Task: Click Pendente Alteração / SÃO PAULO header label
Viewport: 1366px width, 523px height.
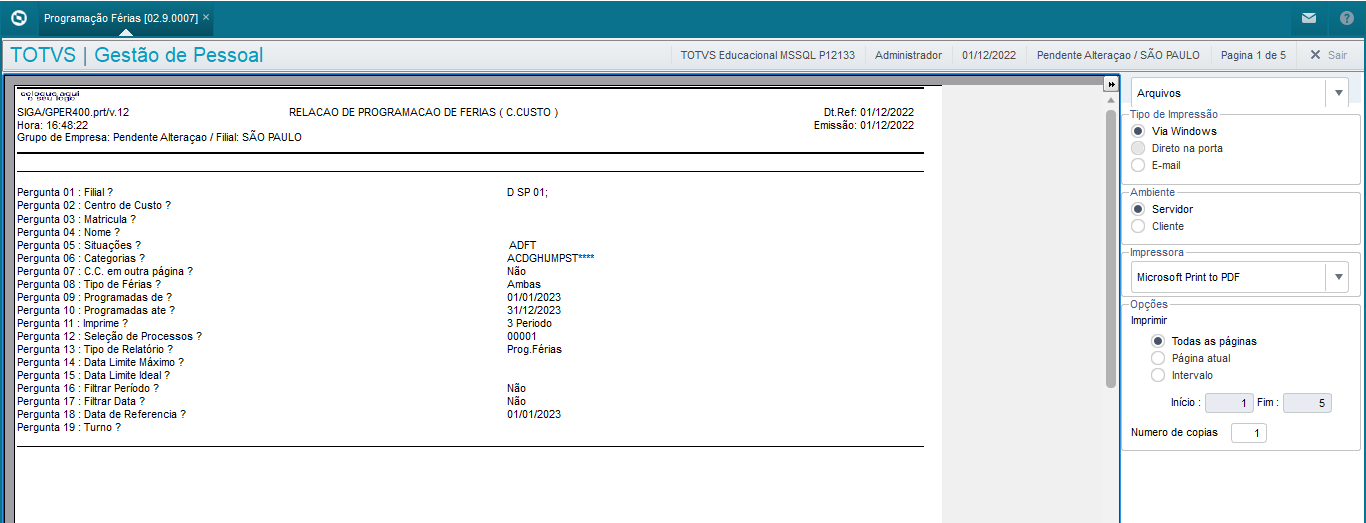Action: tap(1118, 55)
